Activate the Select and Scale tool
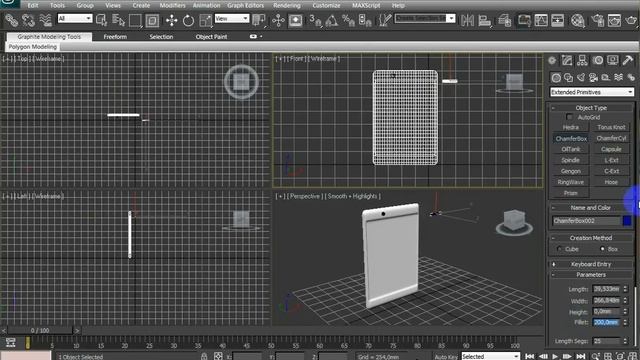The height and width of the screenshot is (360, 640). click(x=205, y=20)
